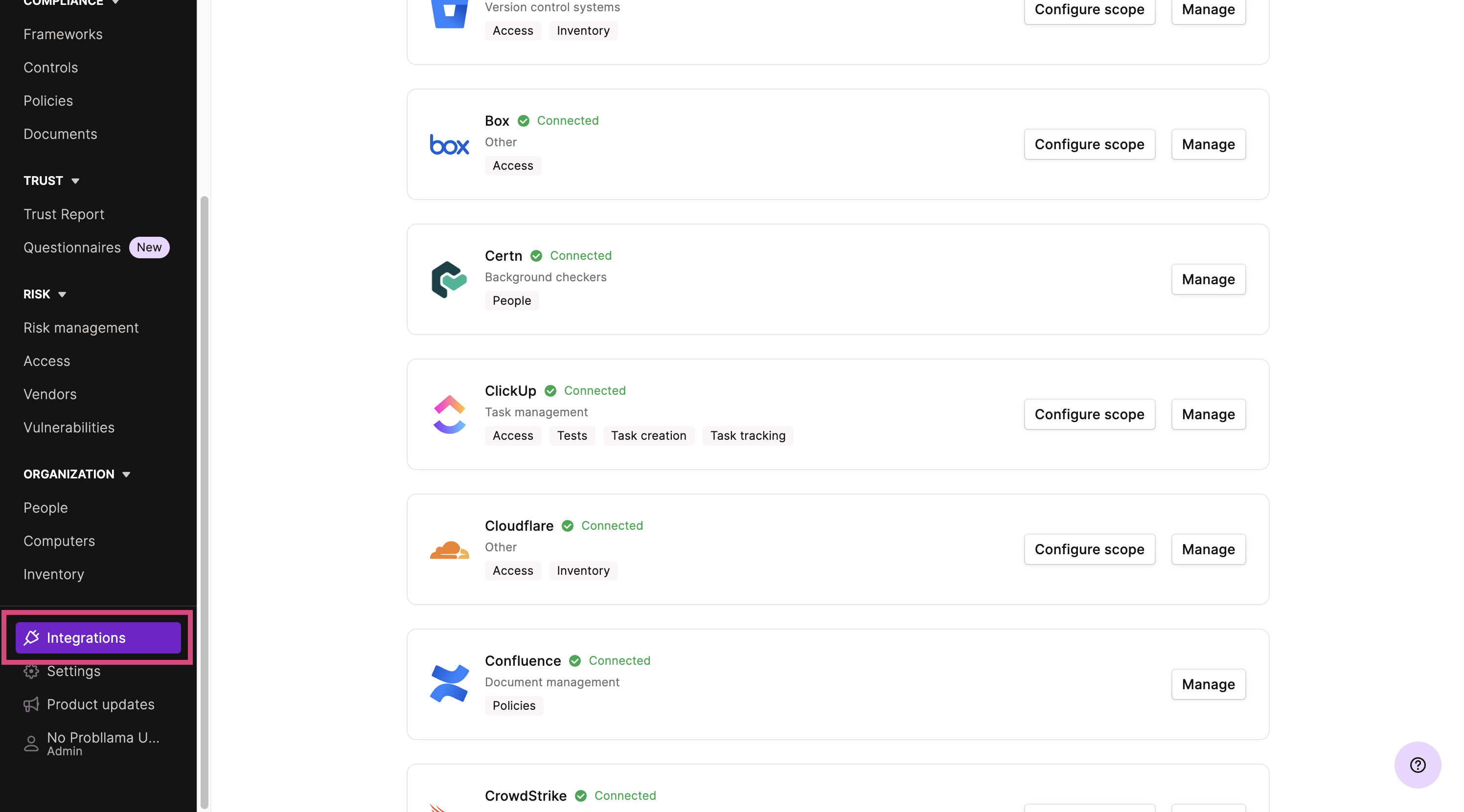Click the Cloudflare logo

pos(449,549)
